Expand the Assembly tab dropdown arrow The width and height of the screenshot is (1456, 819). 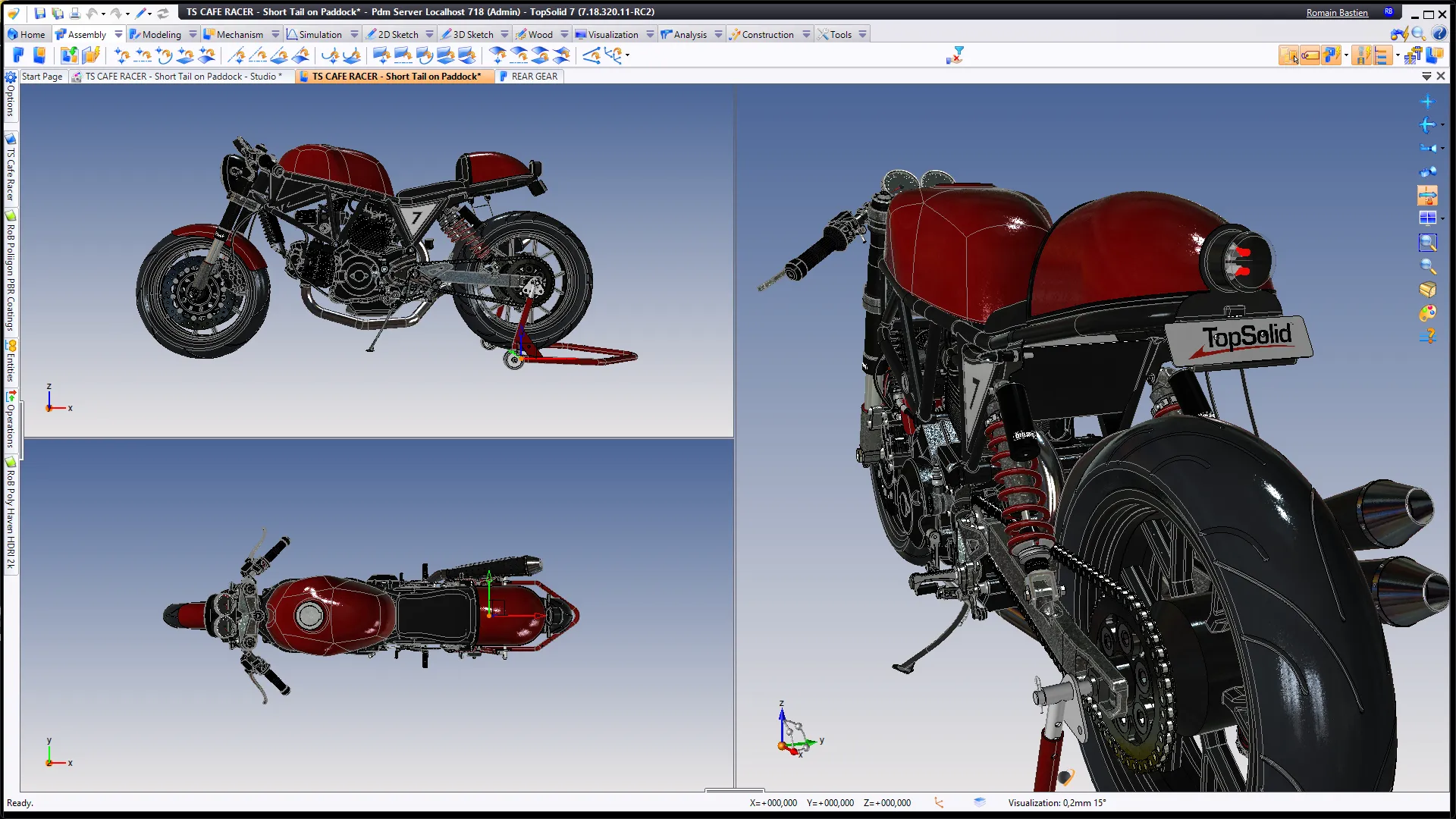point(118,34)
